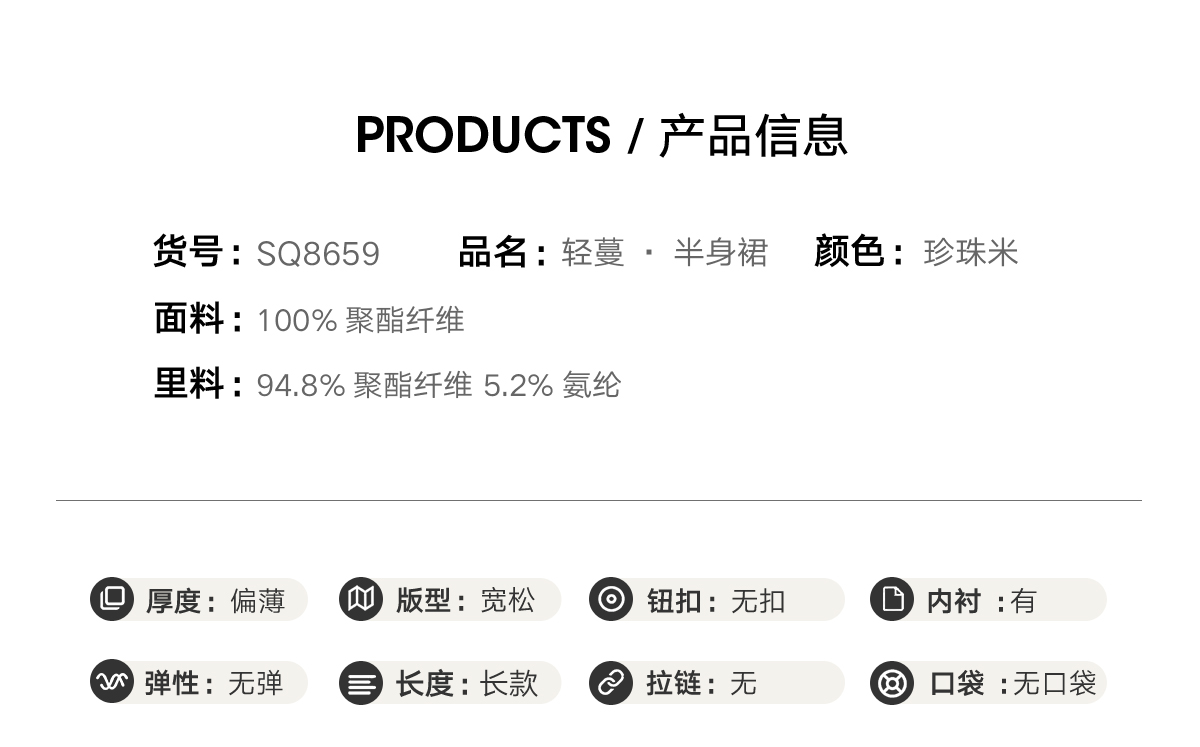Click the lining (内衬) document icon

pyautogui.click(x=892, y=599)
